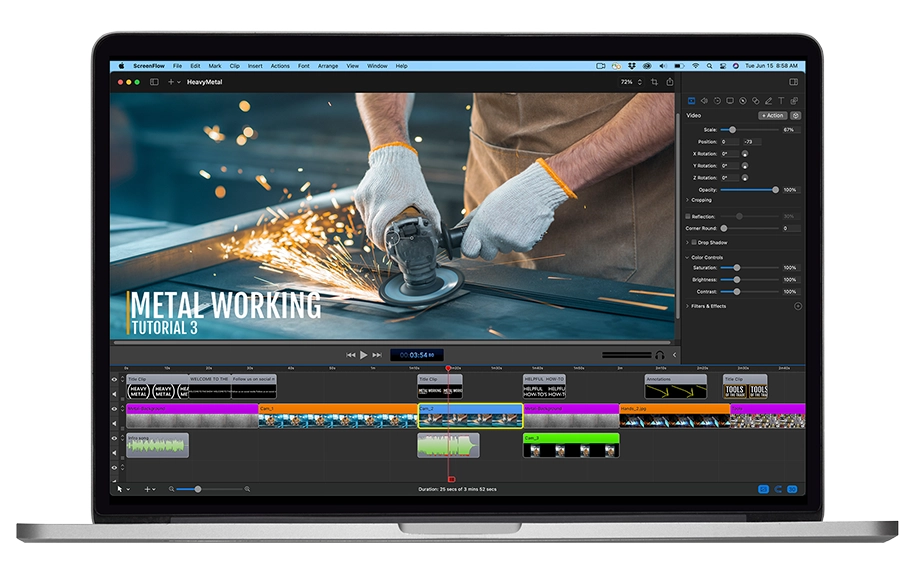Open the add media plus dropdown in toolbar

(174, 82)
